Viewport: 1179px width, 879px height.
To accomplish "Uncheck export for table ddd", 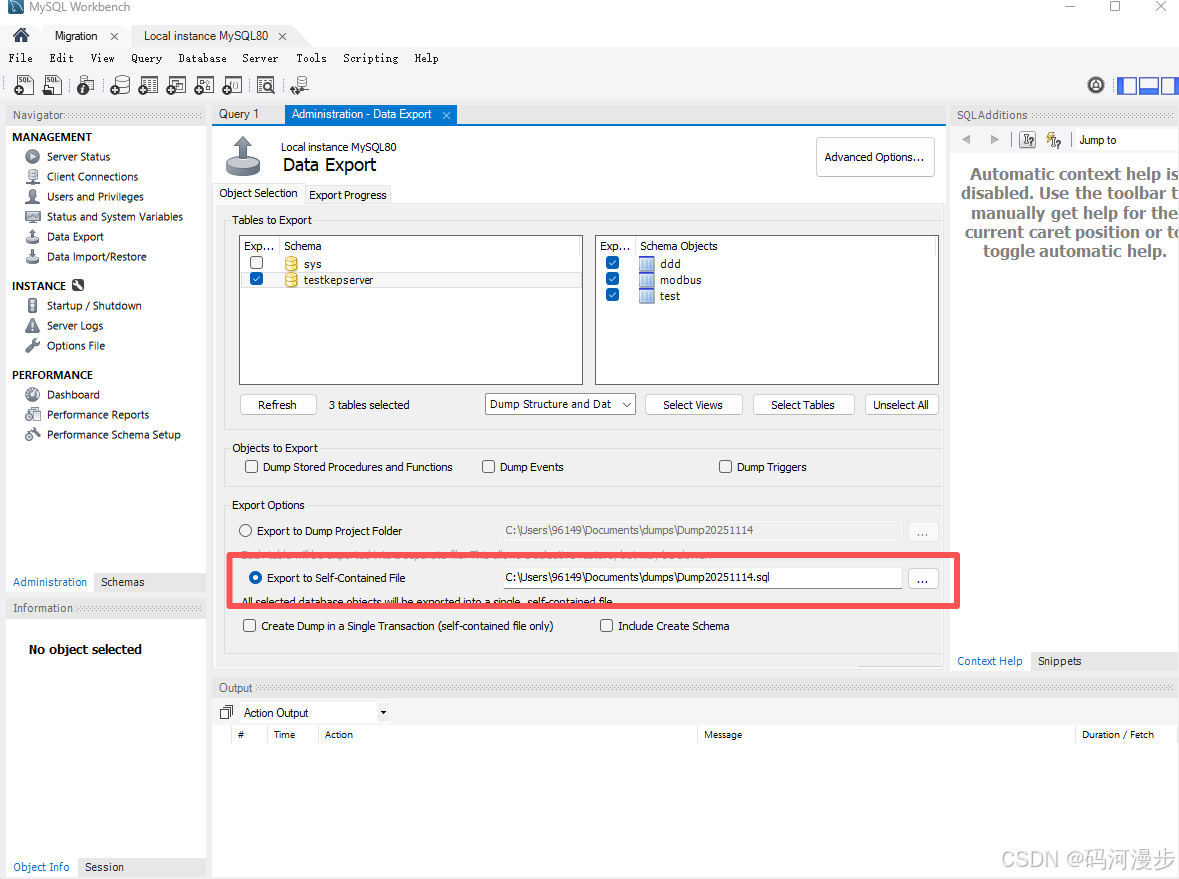I will [613, 262].
